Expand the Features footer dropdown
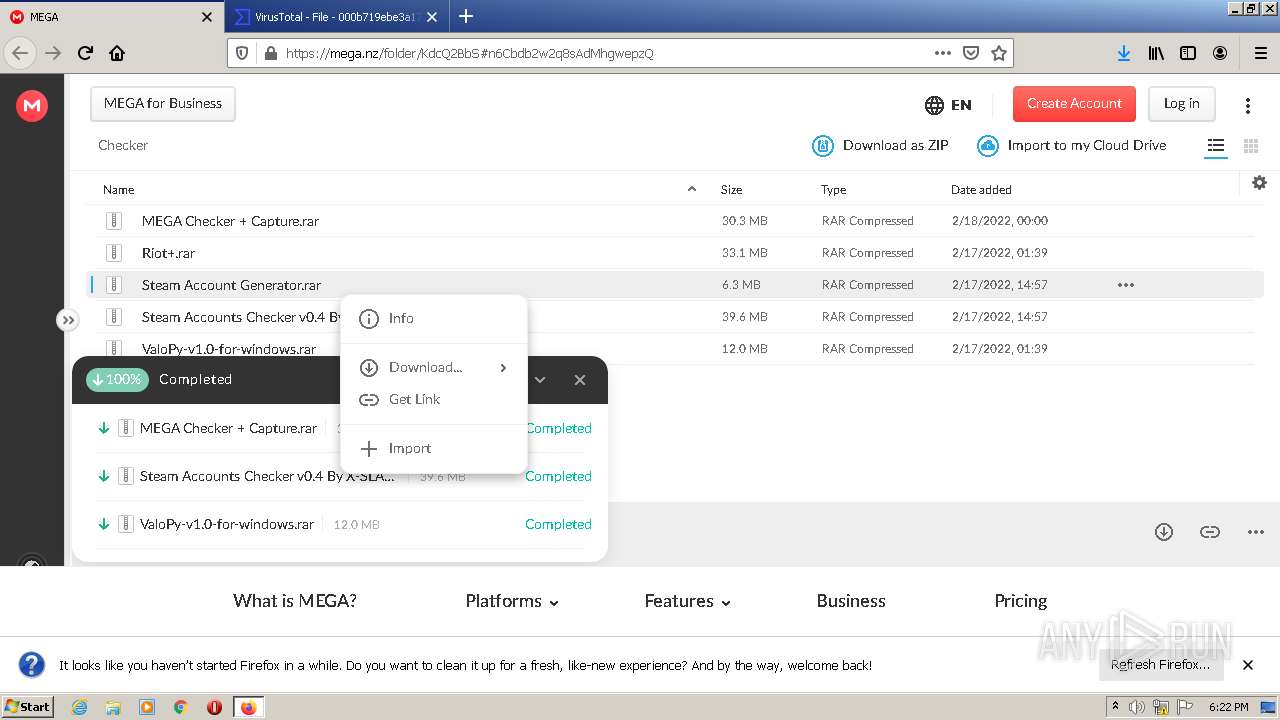The width and height of the screenshot is (1280, 720). pos(688,601)
